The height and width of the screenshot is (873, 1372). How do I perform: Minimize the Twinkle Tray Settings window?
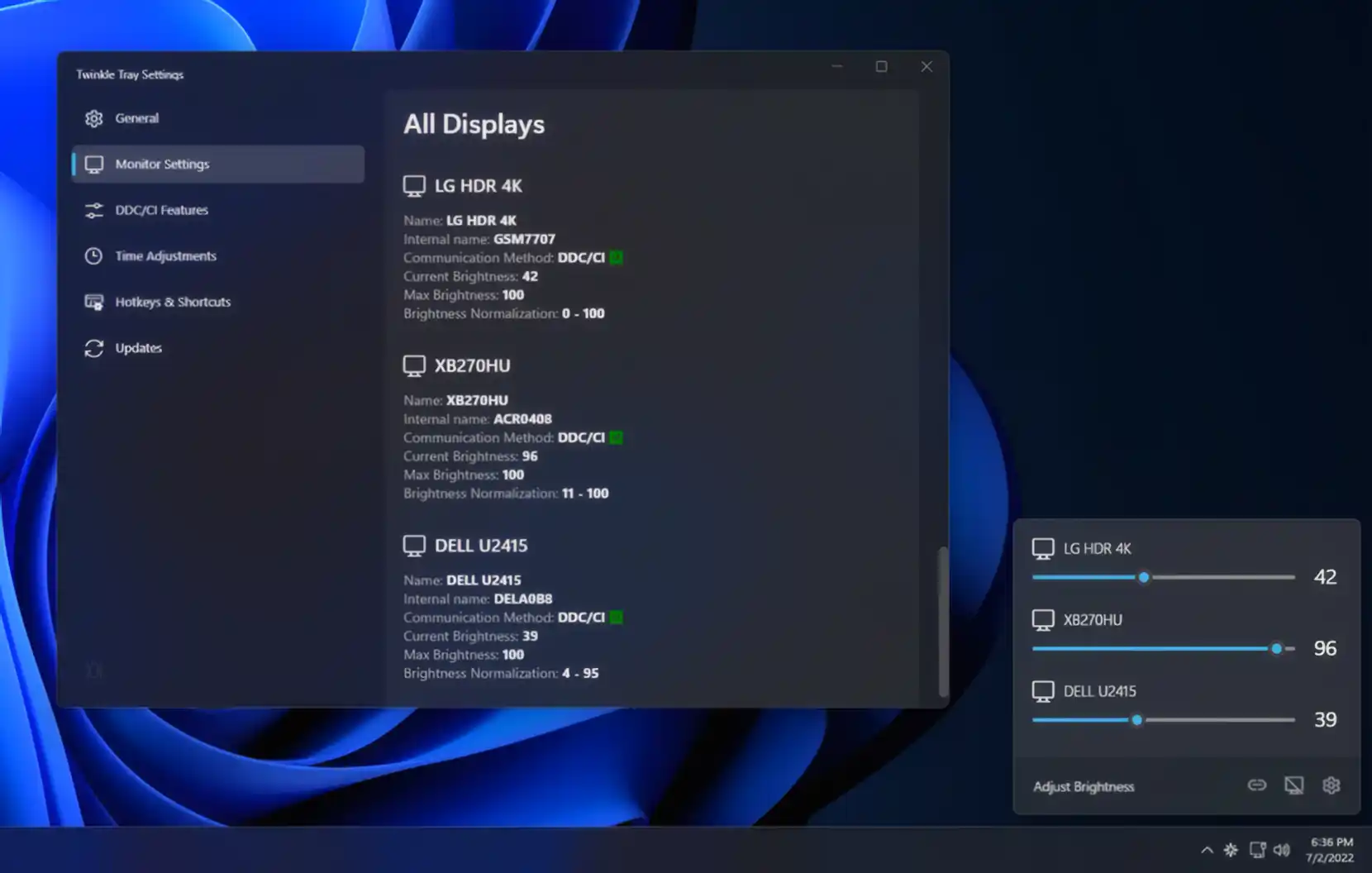(837, 66)
